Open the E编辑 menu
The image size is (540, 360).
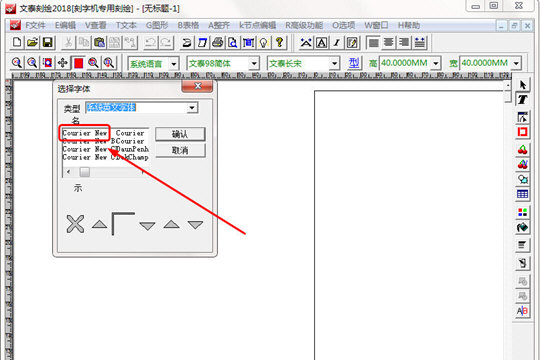pyautogui.click(x=65, y=25)
